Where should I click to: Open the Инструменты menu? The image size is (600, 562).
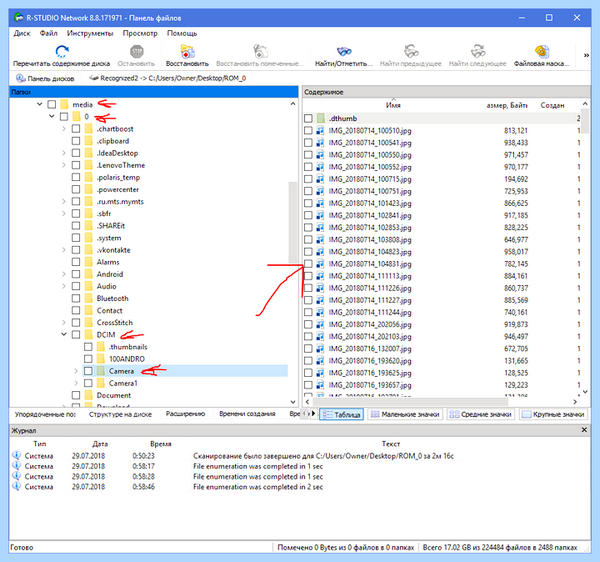(90, 33)
